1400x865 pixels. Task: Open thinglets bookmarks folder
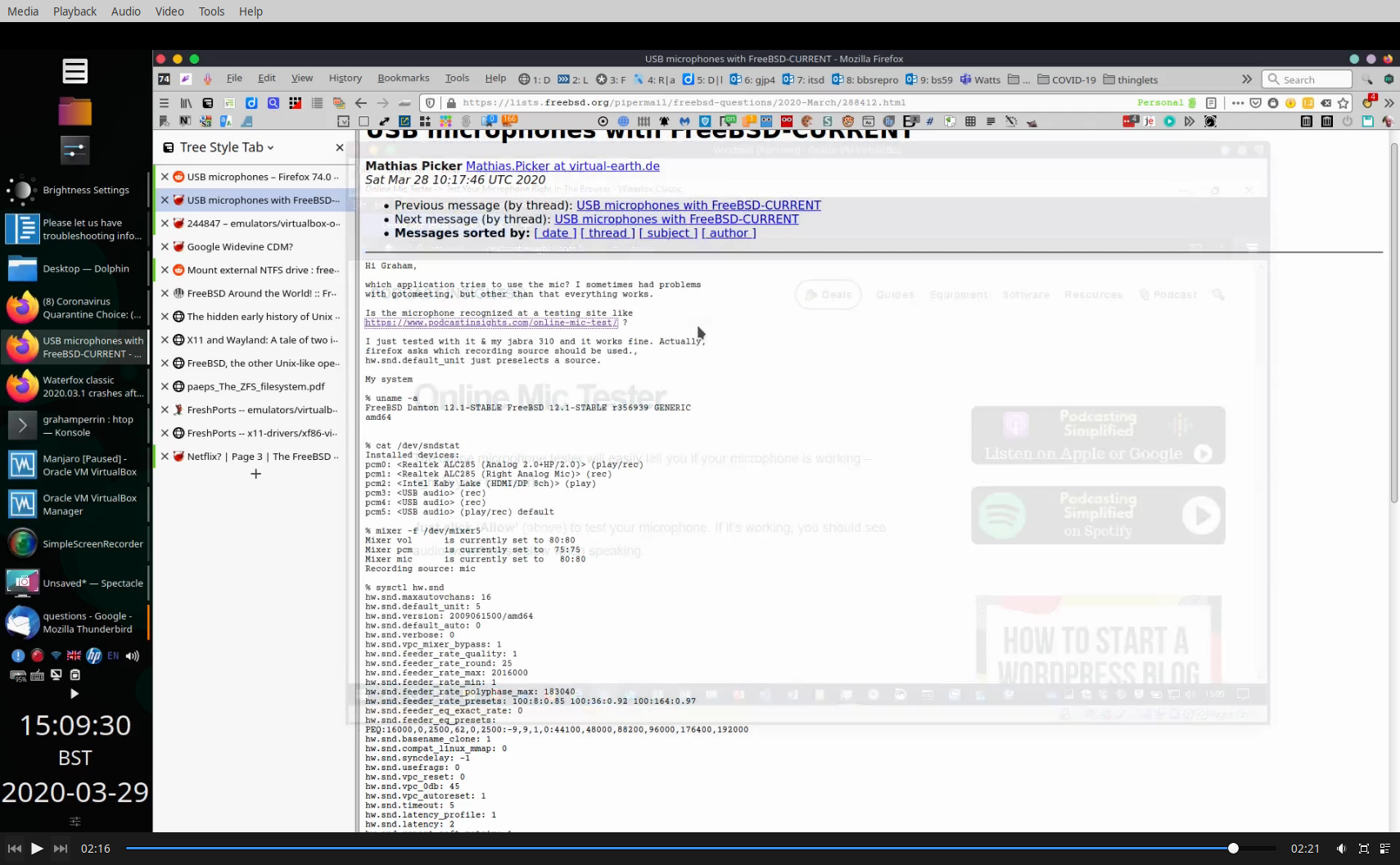click(1131, 79)
